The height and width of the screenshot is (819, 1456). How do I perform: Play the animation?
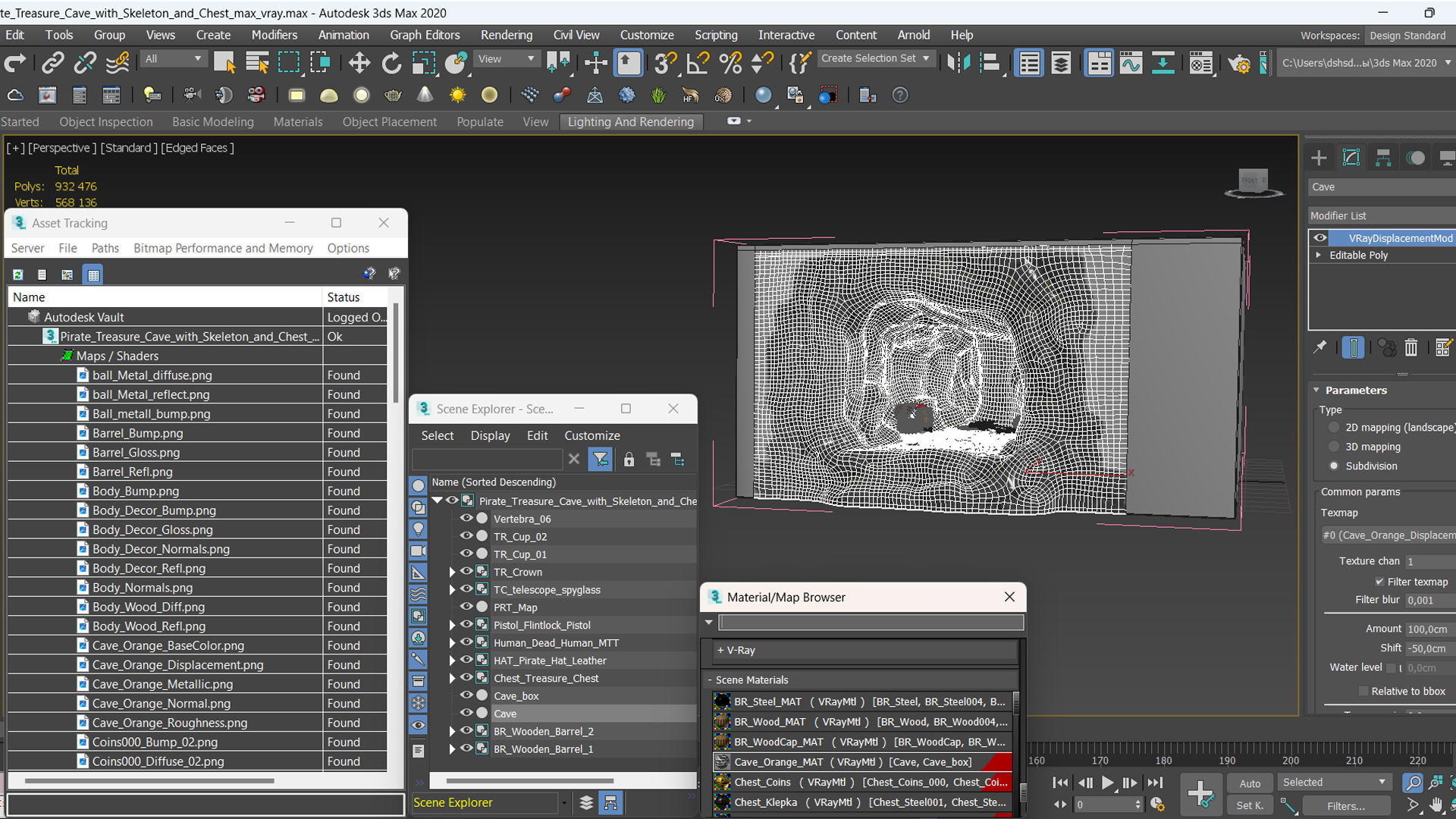[1107, 783]
